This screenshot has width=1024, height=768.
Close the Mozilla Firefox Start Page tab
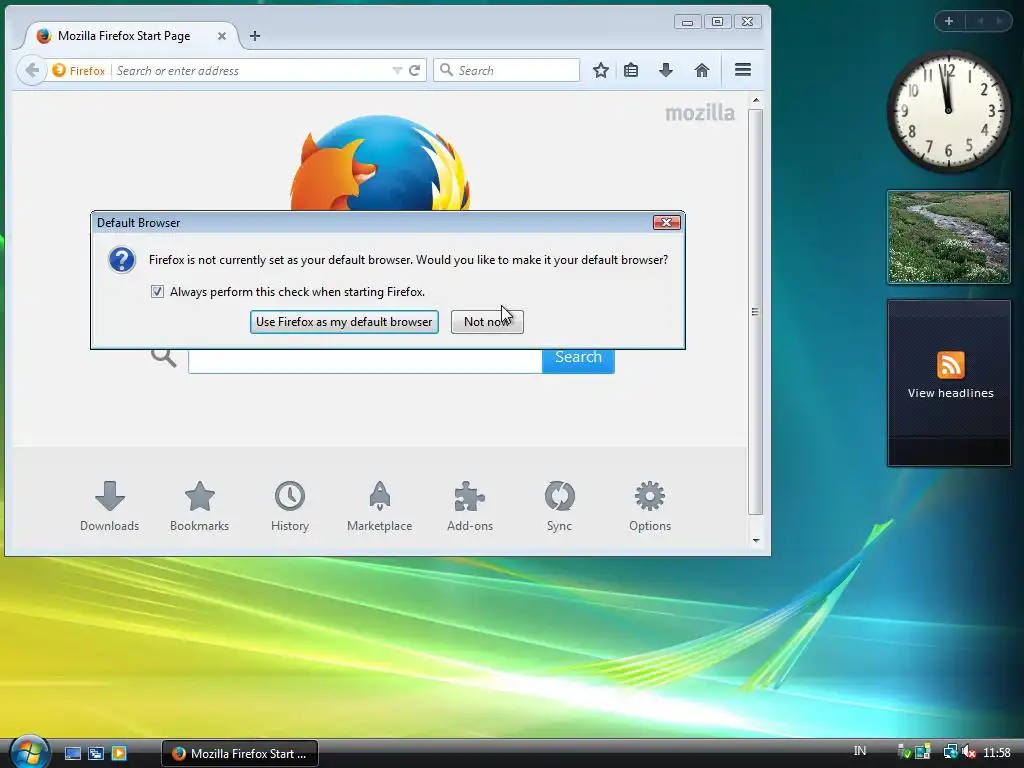click(x=222, y=36)
